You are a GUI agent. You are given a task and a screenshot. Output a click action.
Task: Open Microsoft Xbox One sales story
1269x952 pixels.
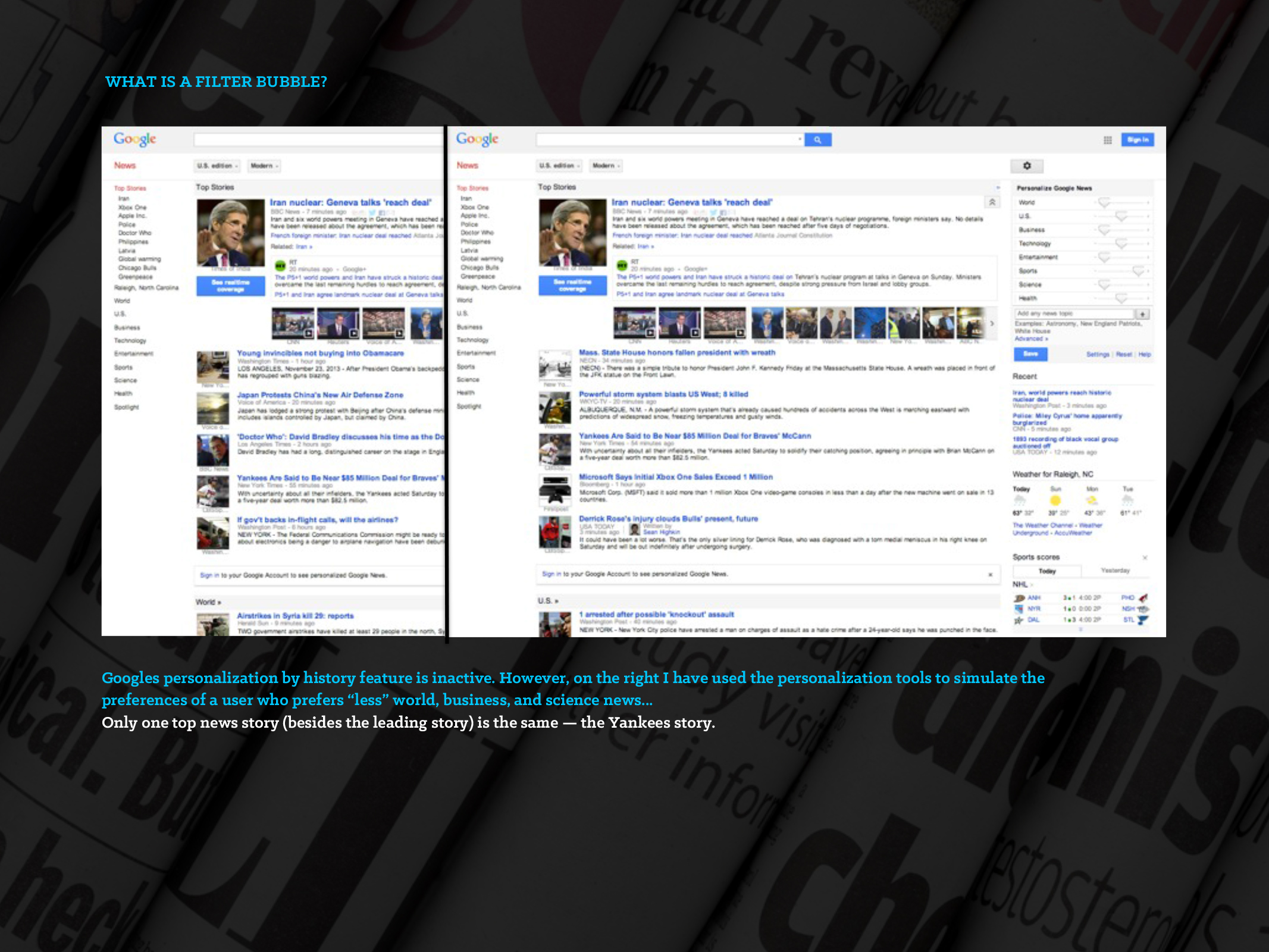point(676,477)
